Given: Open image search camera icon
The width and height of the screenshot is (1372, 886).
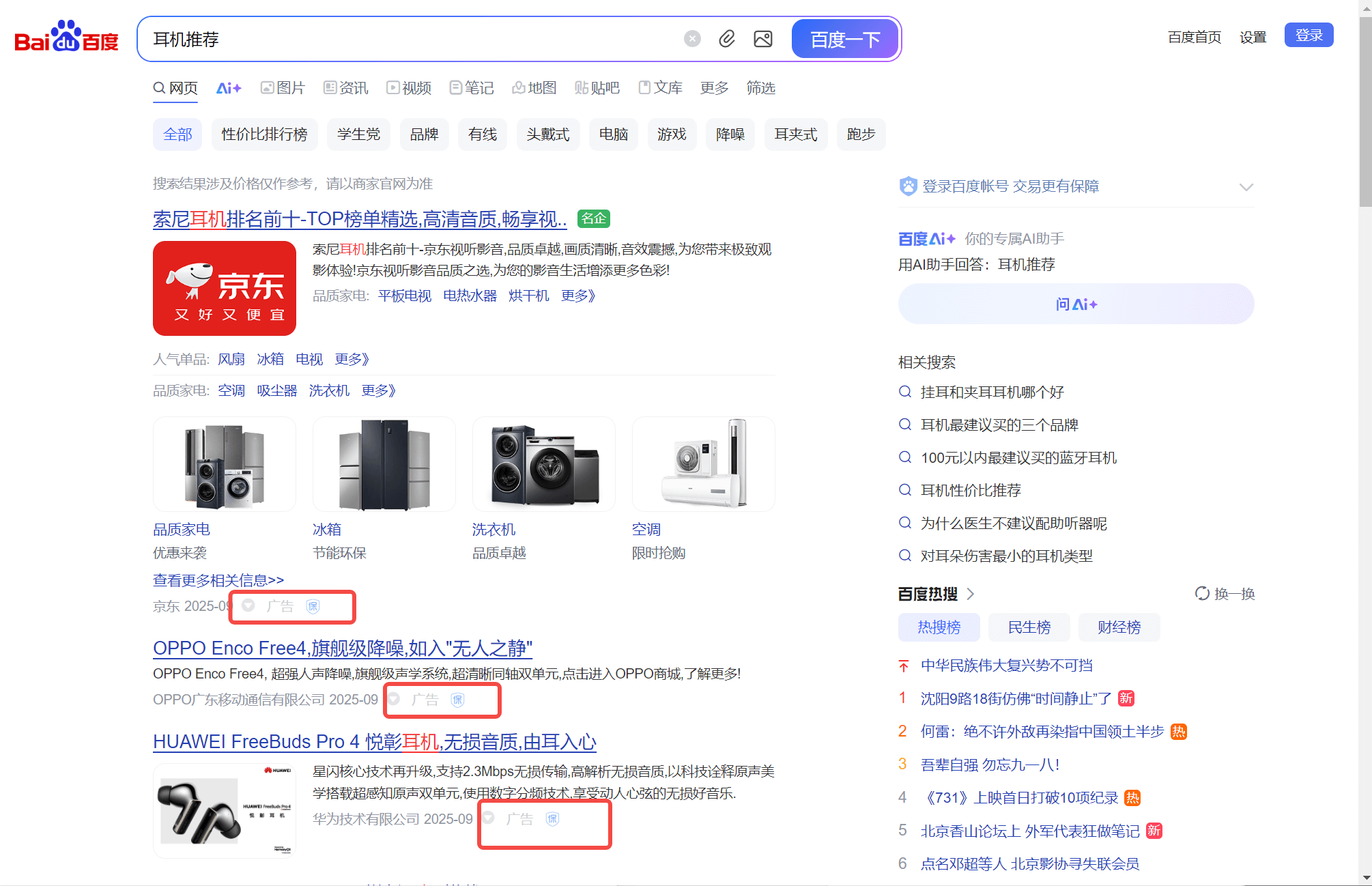Looking at the screenshot, I should pos(762,39).
